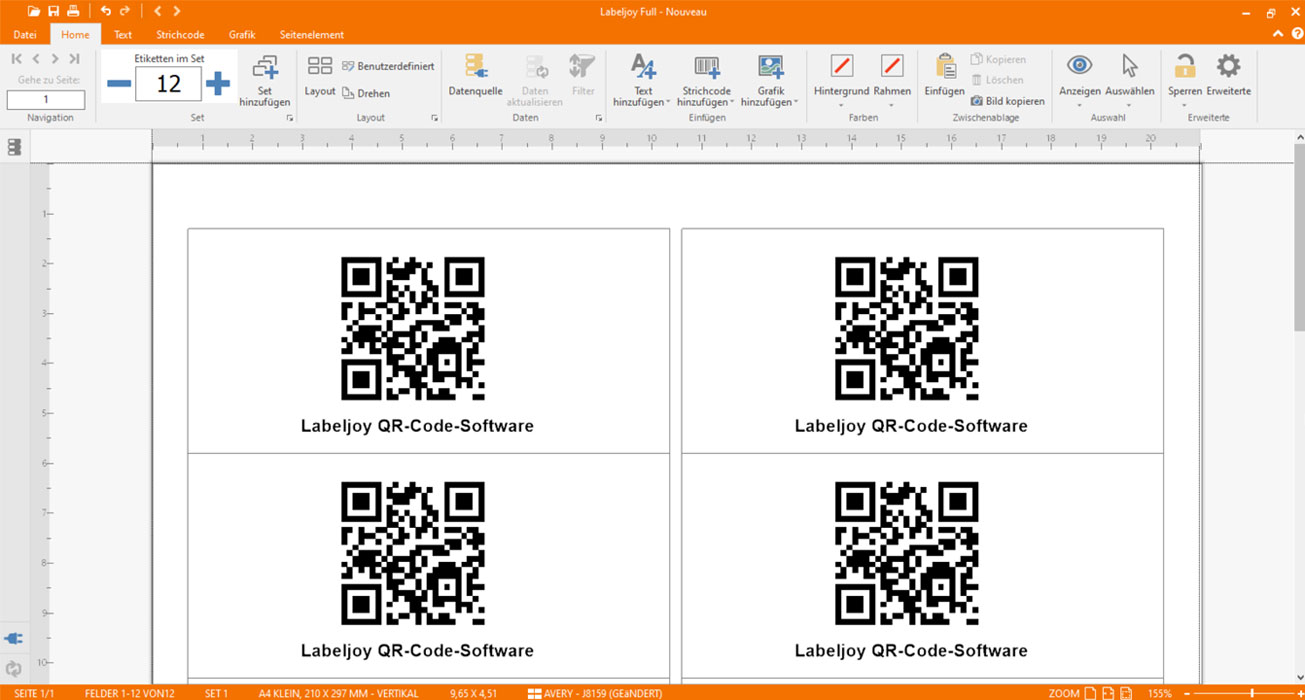This screenshot has width=1305, height=700.
Task: Select the top-right QR code label
Action: [x=907, y=328]
